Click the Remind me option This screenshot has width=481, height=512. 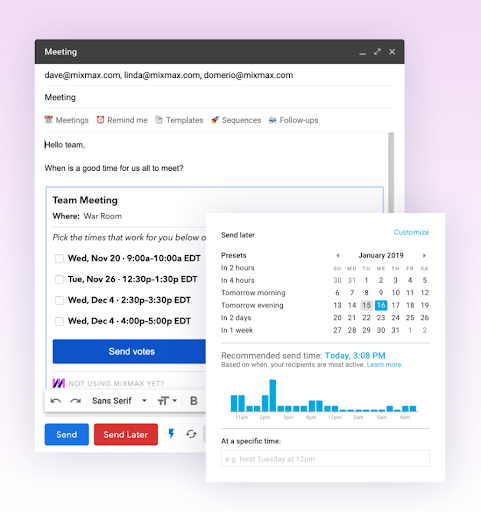(x=122, y=120)
